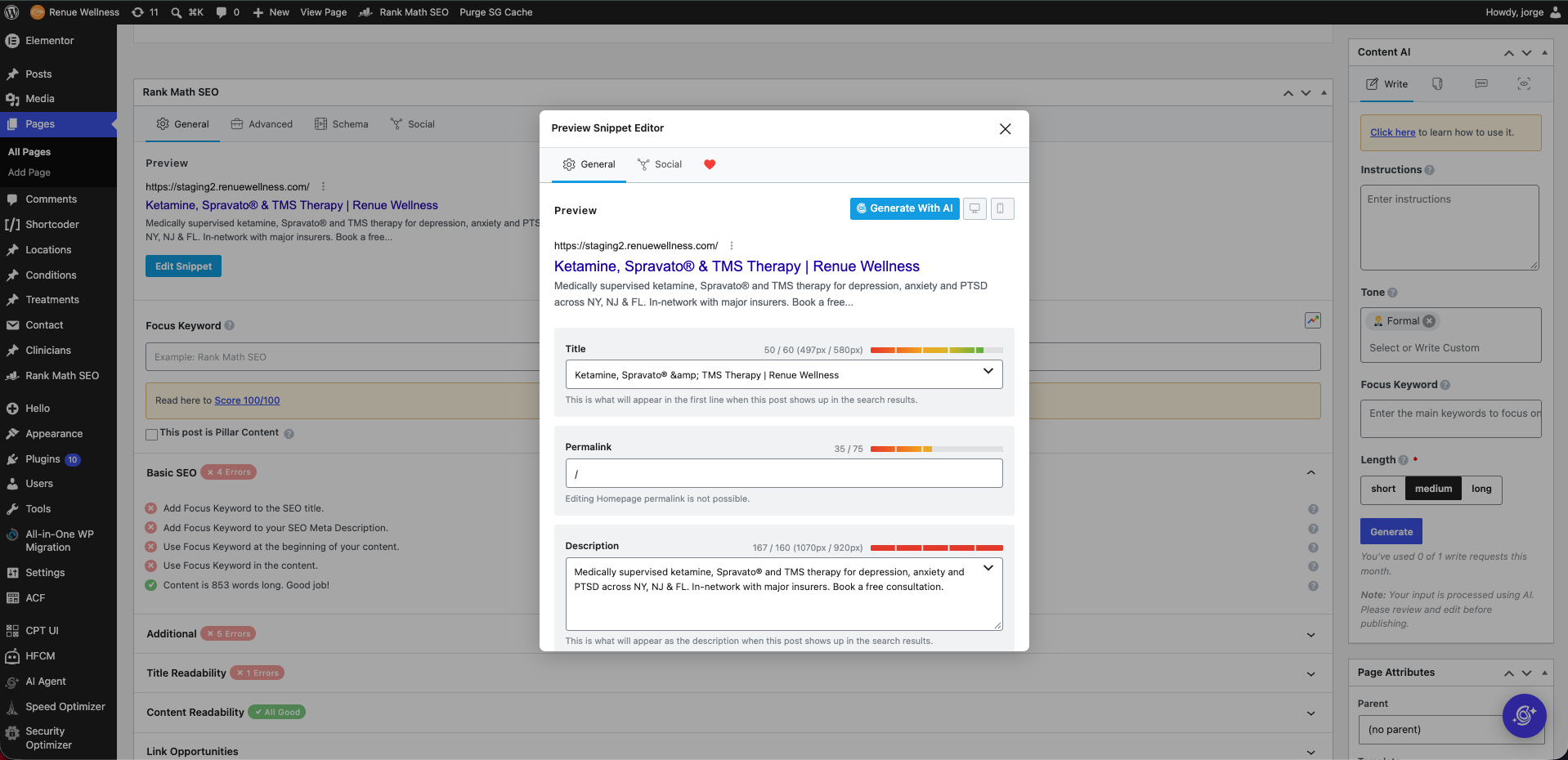Click the Title input field
Image resolution: width=1568 pixels, height=760 pixels.
pyautogui.click(x=783, y=374)
